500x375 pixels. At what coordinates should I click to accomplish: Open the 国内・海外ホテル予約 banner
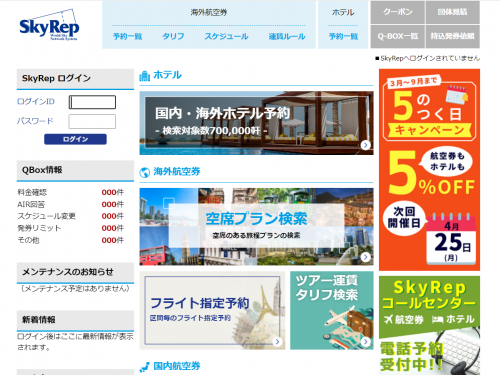click(256, 123)
